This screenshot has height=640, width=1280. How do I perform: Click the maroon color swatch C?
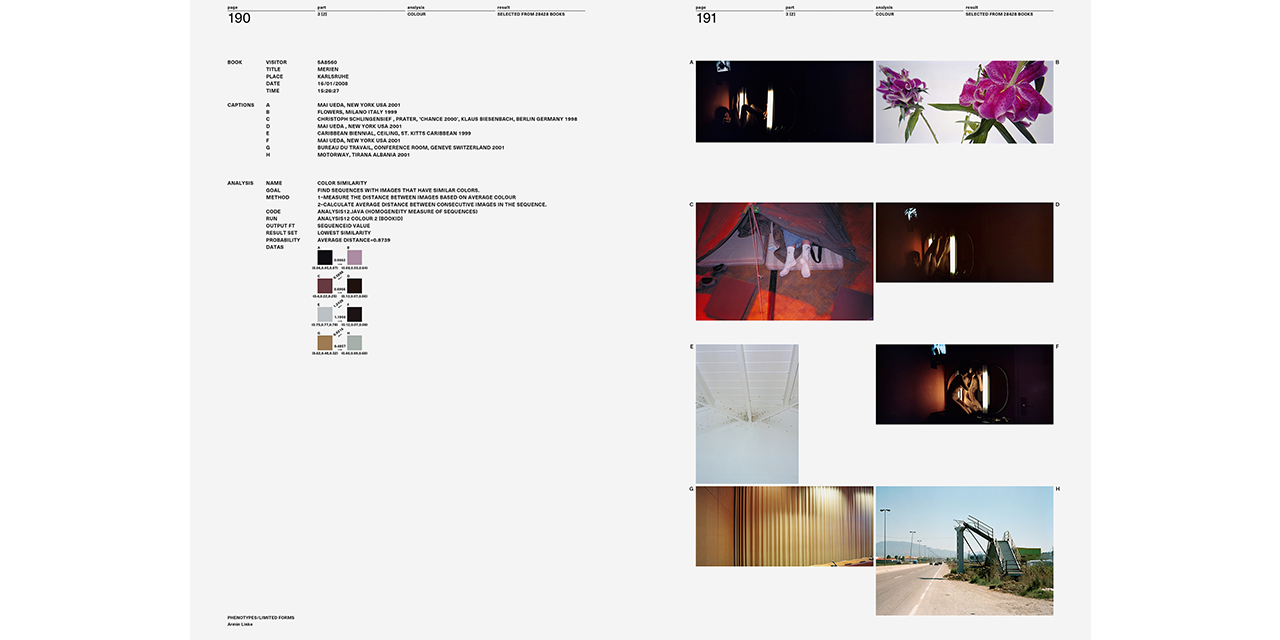point(325,286)
